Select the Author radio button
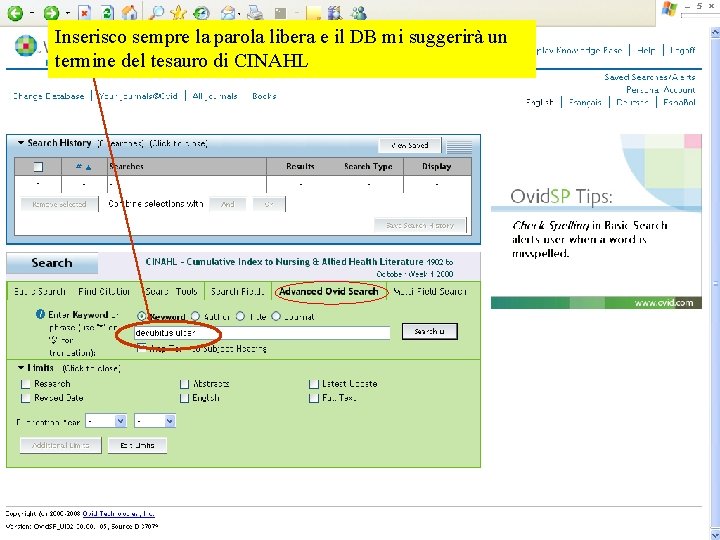Viewport: 720px width, 540px height. [x=196, y=316]
